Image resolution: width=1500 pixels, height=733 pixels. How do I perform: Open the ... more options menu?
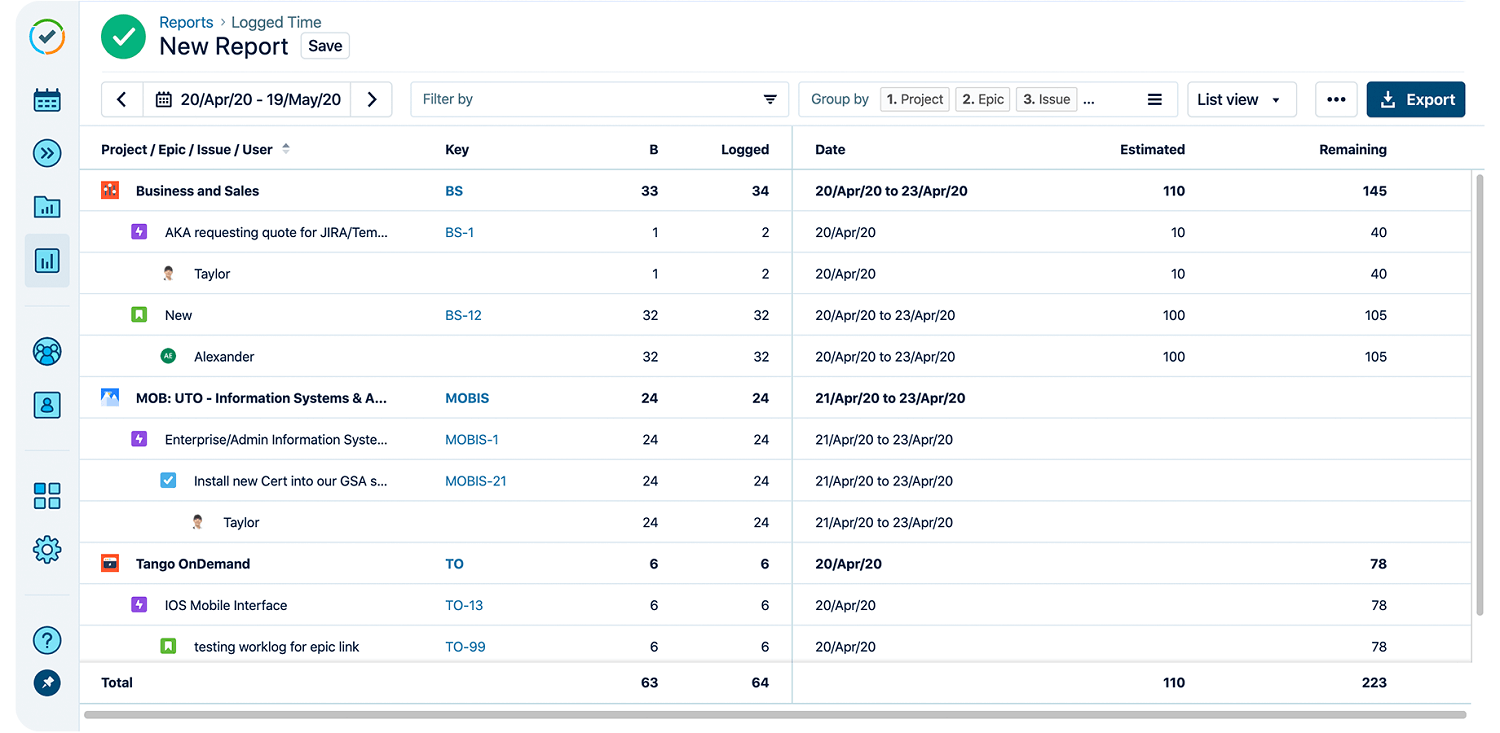[1336, 99]
